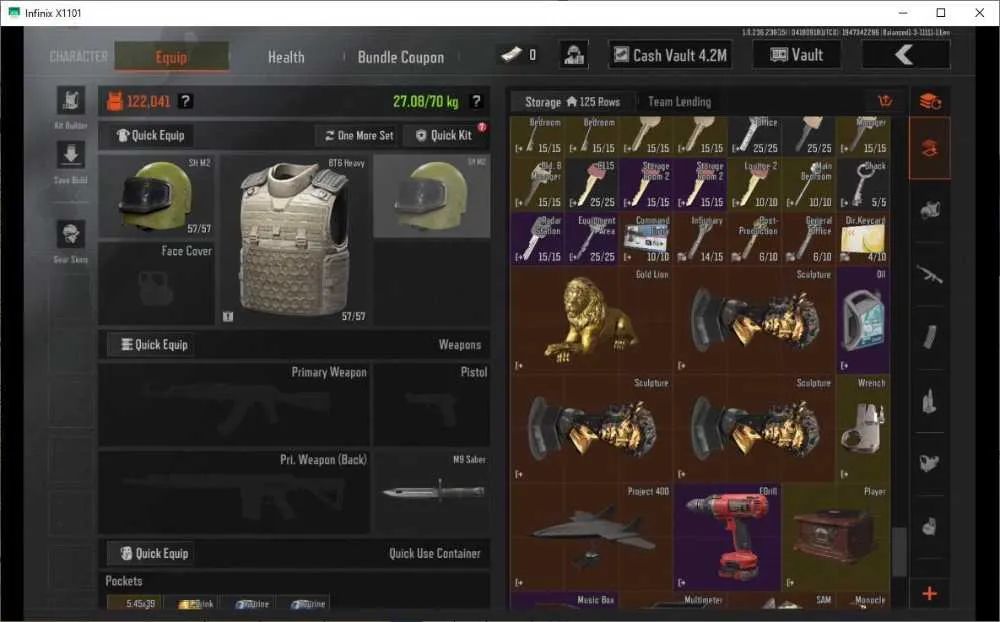Select the Oil canister item
The width and height of the screenshot is (1000, 622).
pyautogui.click(x=864, y=320)
